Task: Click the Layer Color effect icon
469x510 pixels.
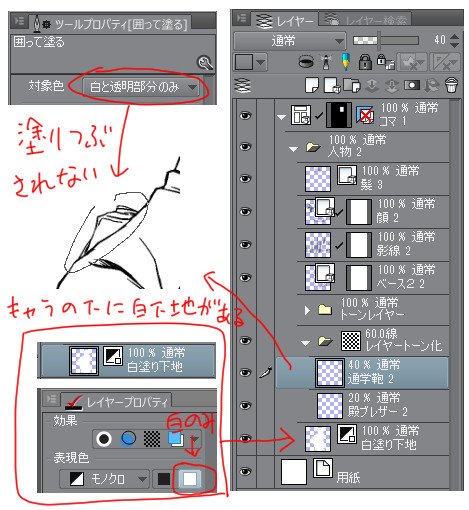Action: [x=175, y=439]
